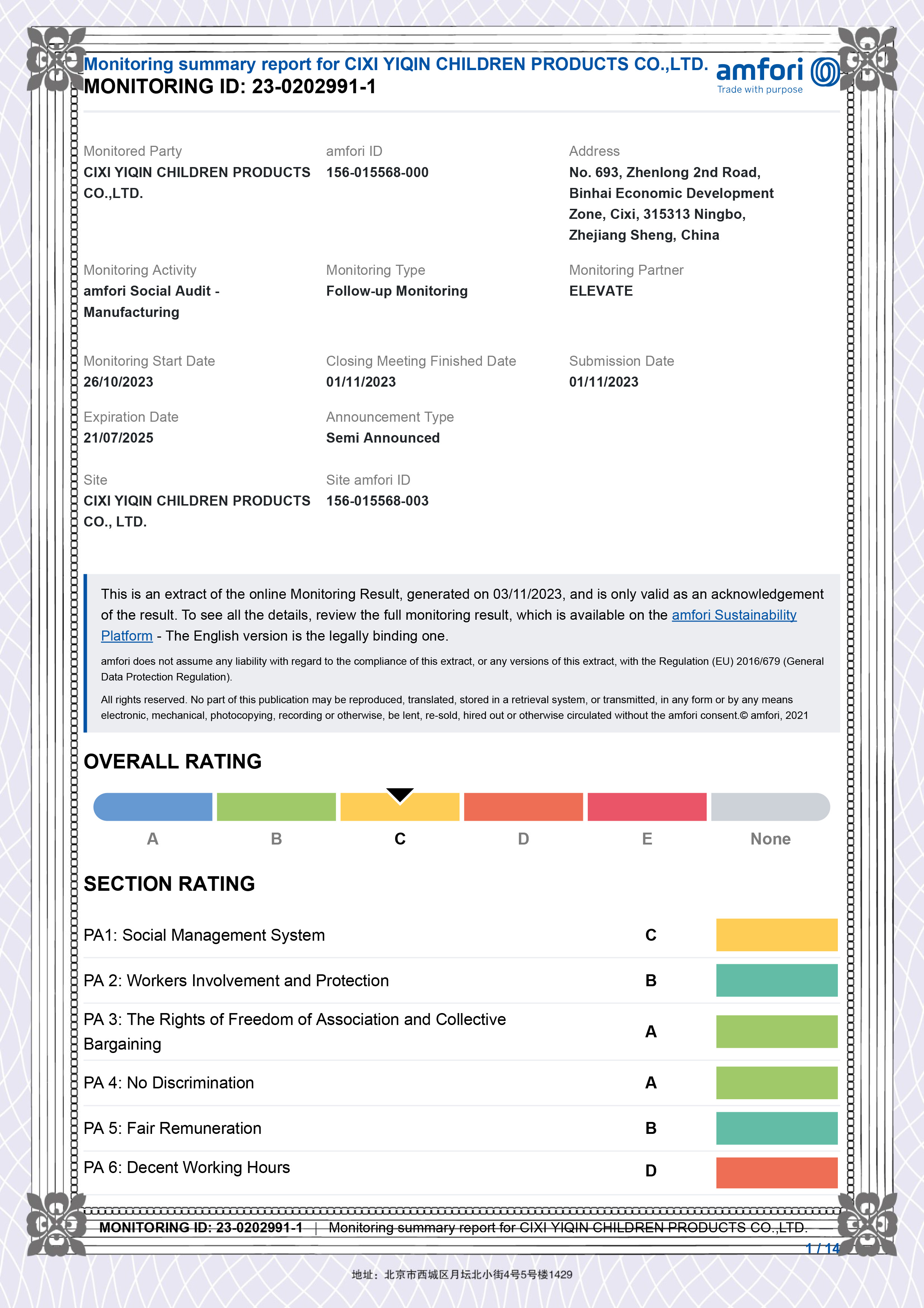Click the green swatch for PA 3 row
The image size is (924, 1308).
tap(776, 1032)
